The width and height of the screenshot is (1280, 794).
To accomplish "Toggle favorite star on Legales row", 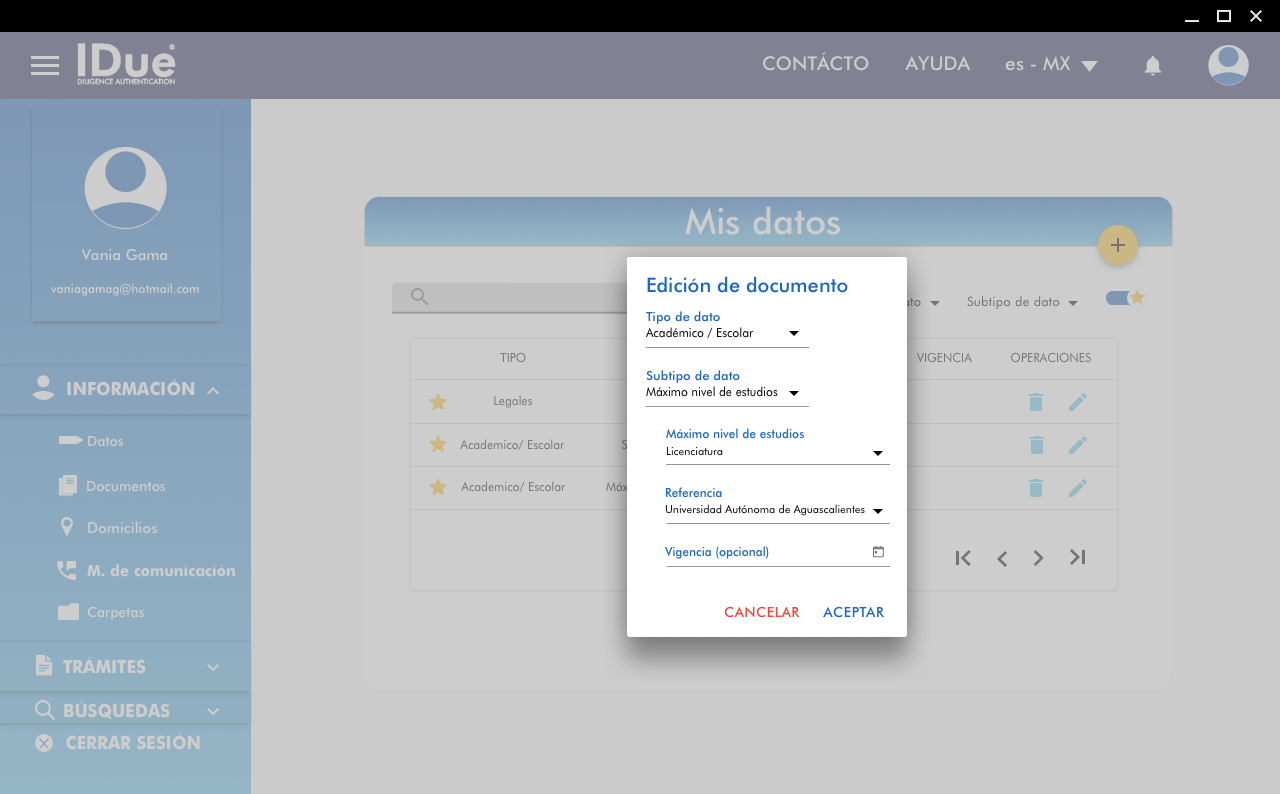I will pyautogui.click(x=437, y=402).
